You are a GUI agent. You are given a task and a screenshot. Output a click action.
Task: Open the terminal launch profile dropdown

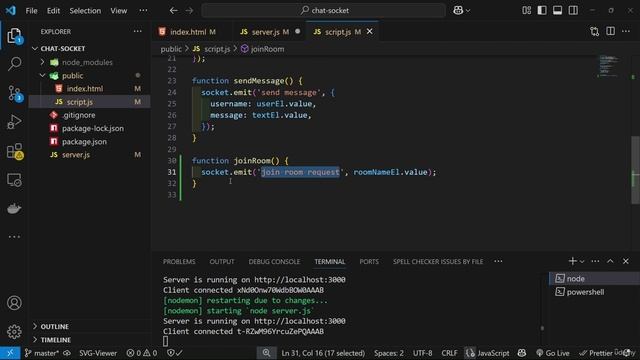(582, 261)
